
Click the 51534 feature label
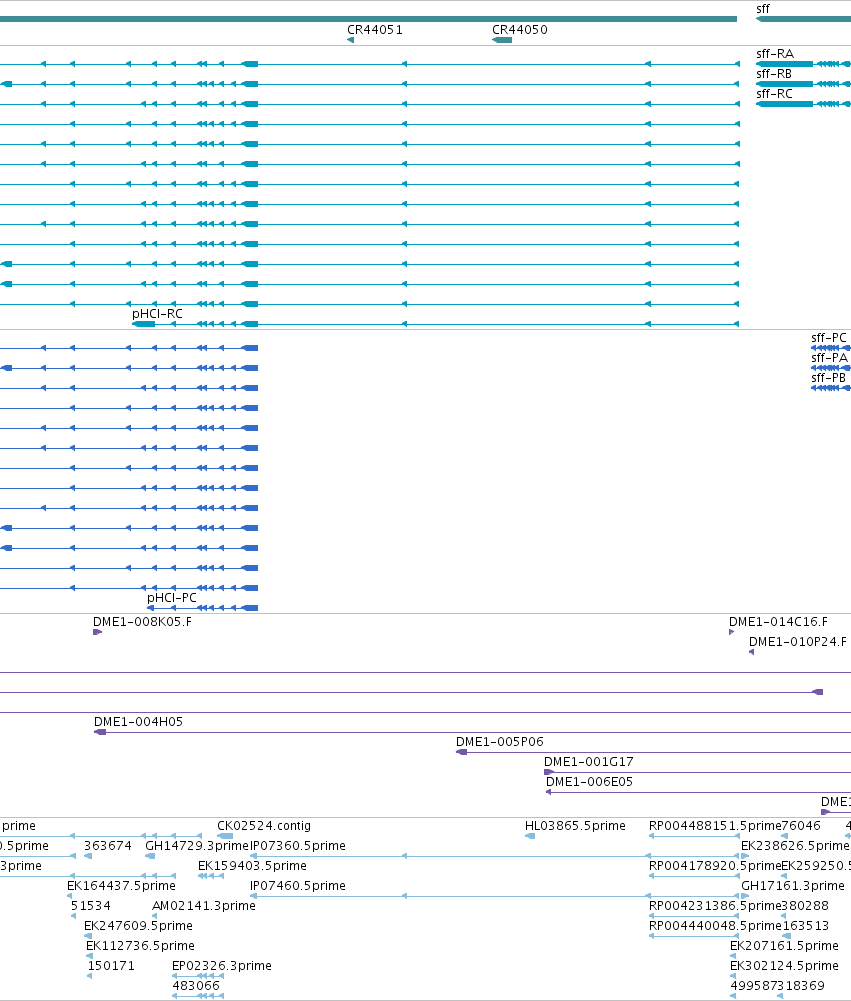[91, 906]
